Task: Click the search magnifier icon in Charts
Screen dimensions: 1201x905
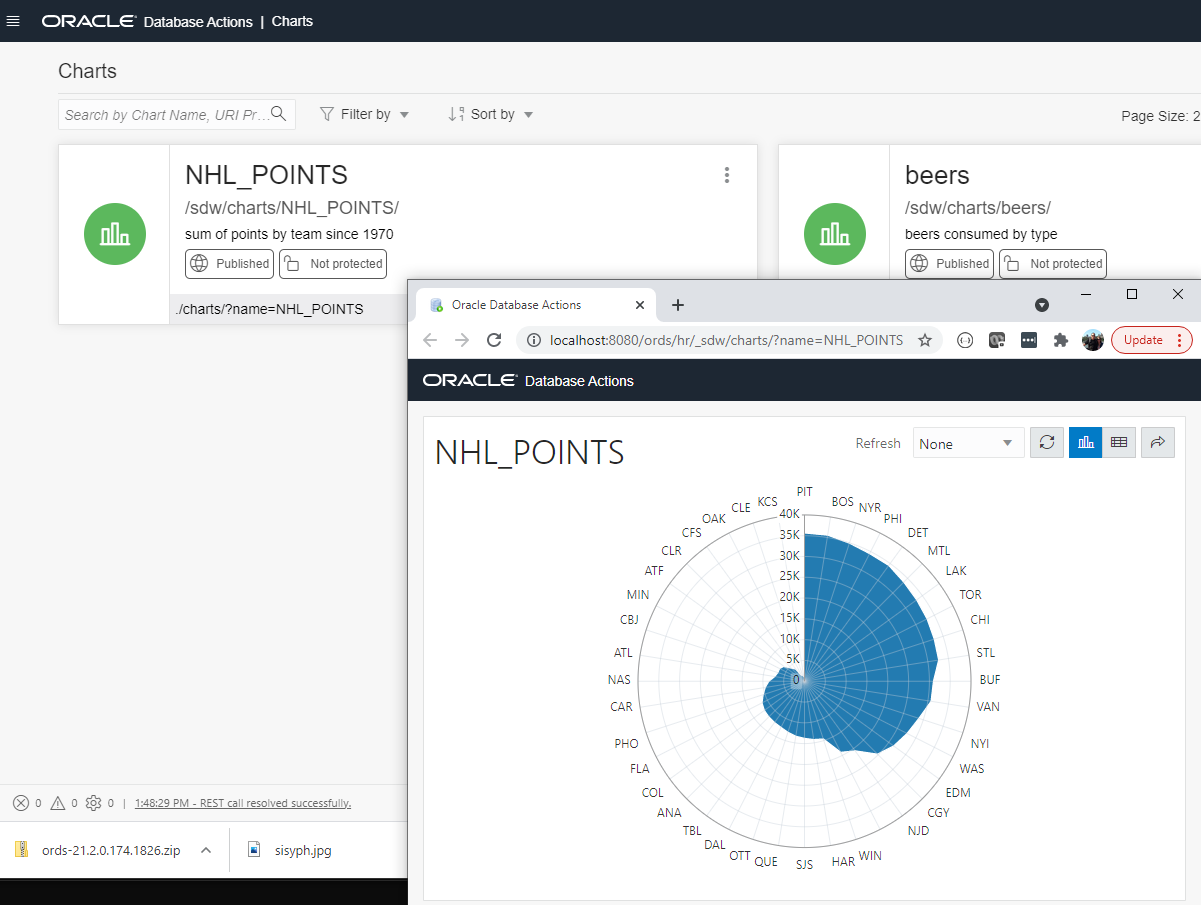Action: 279,114
